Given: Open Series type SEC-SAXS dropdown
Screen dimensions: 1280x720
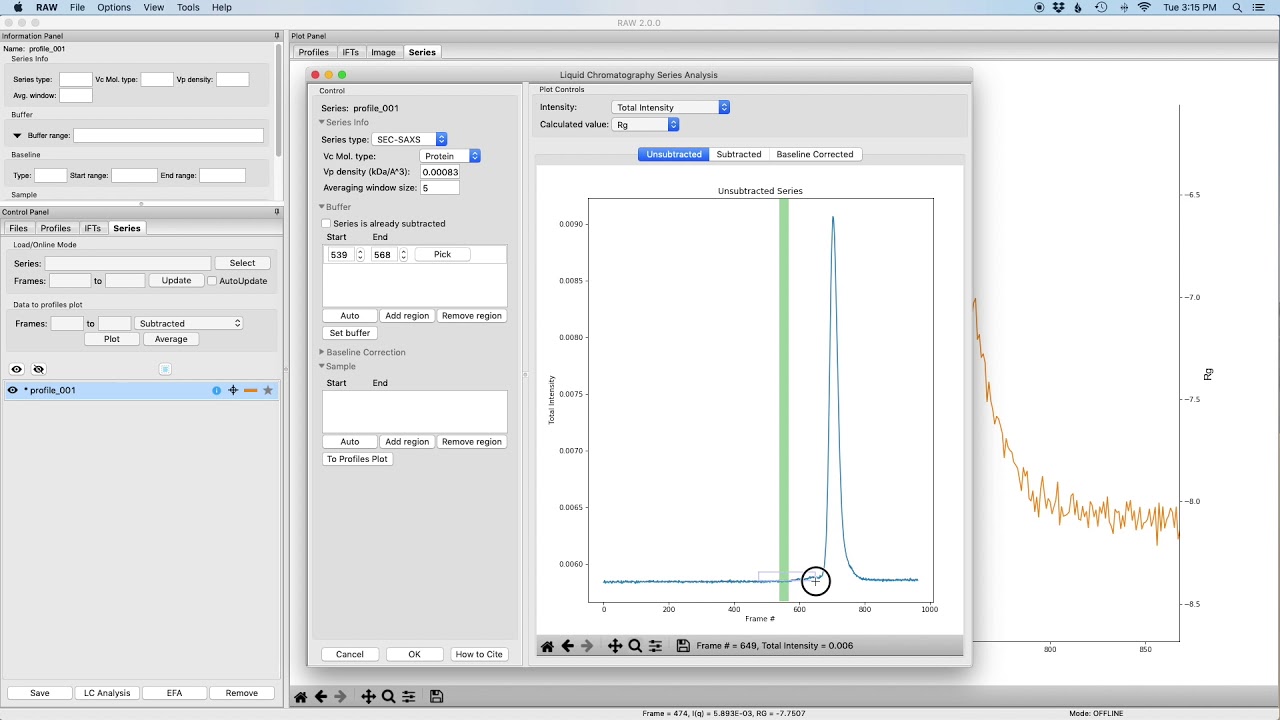Looking at the screenshot, I should click(410, 139).
